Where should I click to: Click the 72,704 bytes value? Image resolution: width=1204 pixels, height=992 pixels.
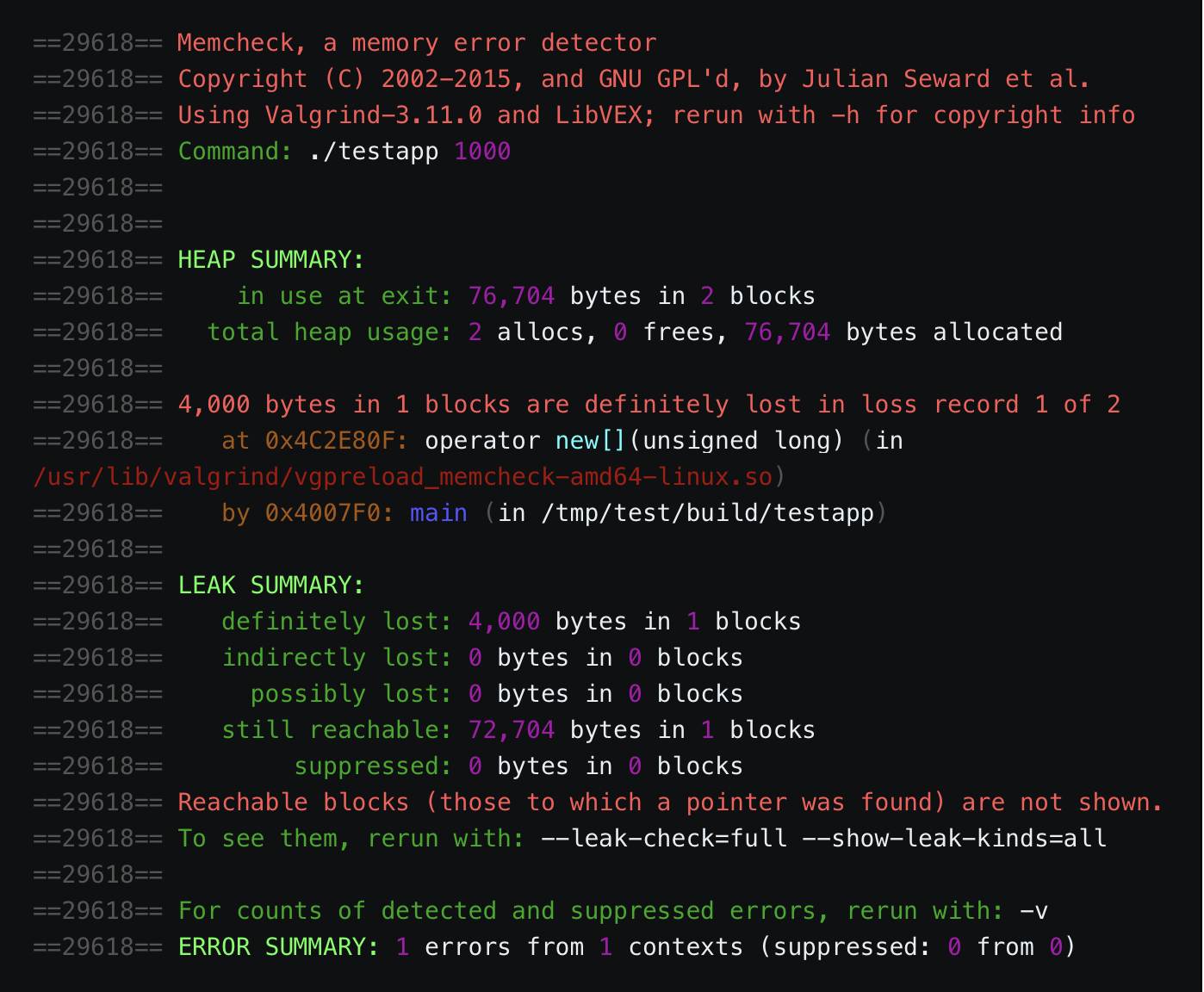click(512, 730)
